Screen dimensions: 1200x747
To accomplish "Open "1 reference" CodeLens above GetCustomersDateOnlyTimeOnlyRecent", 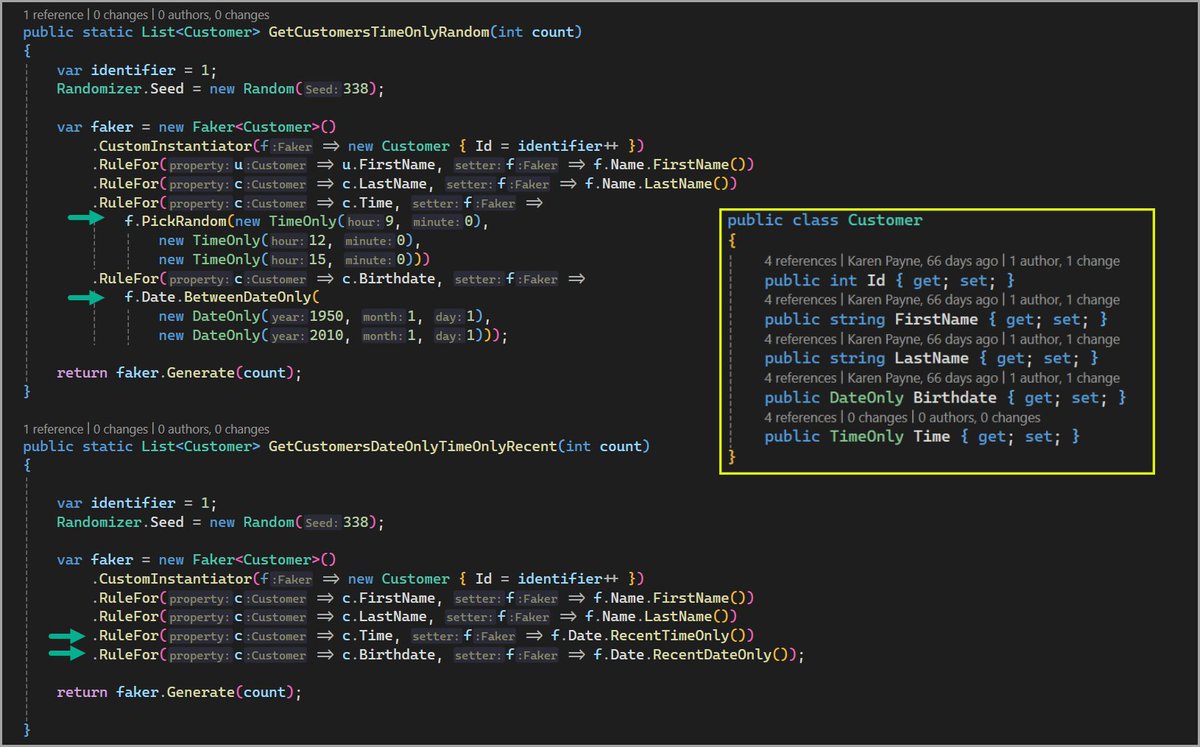I will pyautogui.click(x=53, y=429).
